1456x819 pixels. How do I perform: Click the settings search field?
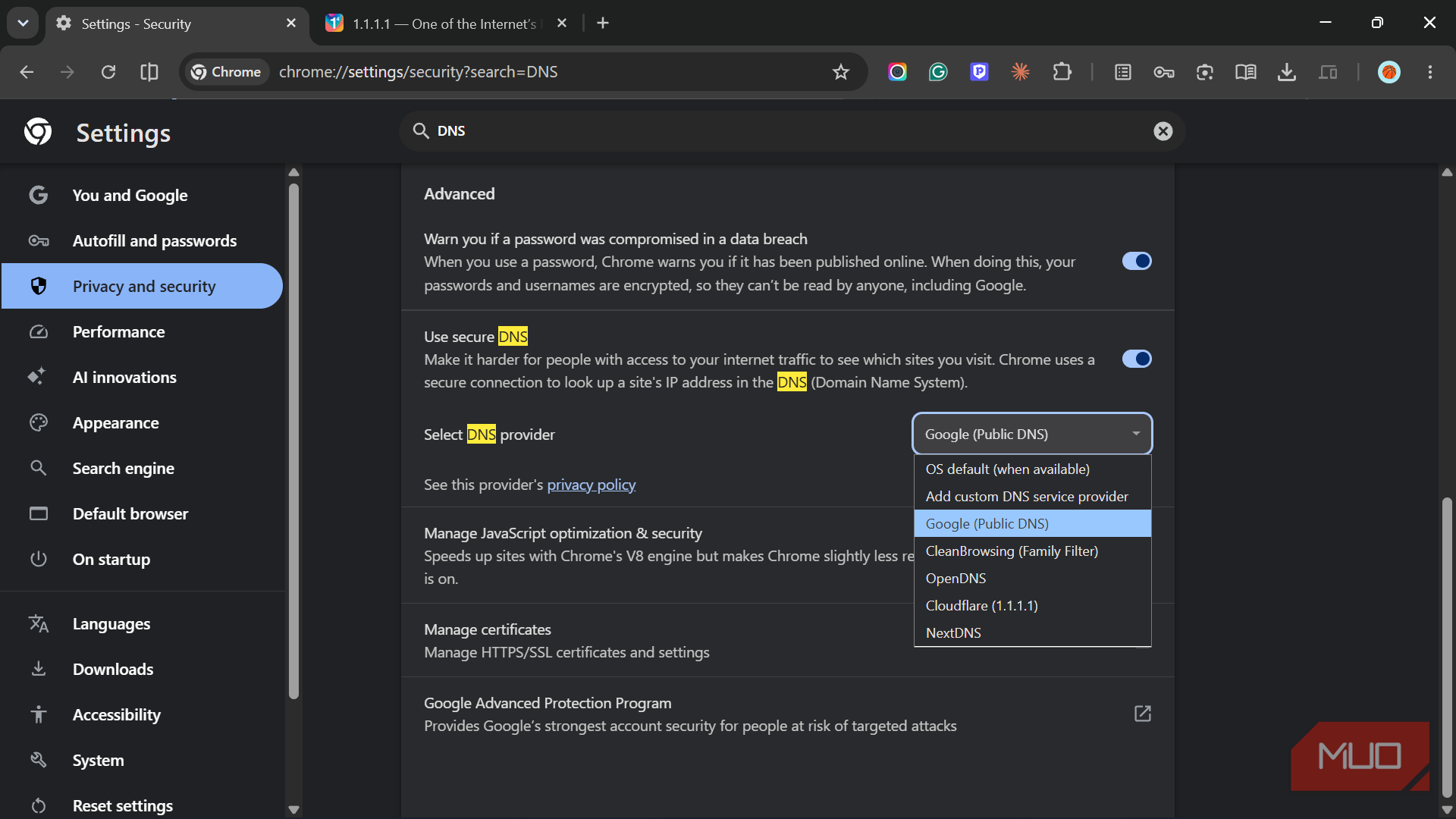[792, 131]
